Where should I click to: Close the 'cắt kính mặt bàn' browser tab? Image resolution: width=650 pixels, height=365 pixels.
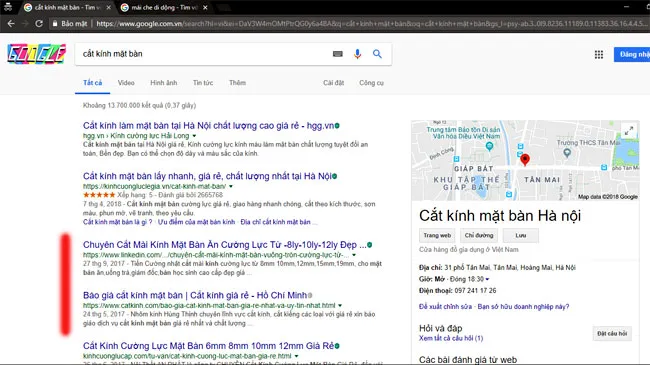109,7
